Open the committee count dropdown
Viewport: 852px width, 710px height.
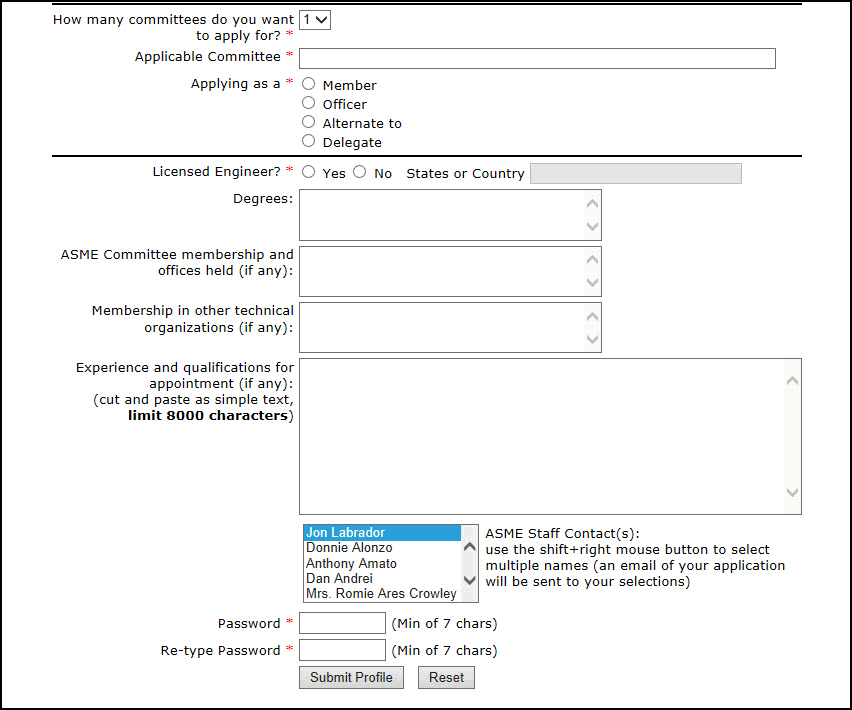[314, 19]
